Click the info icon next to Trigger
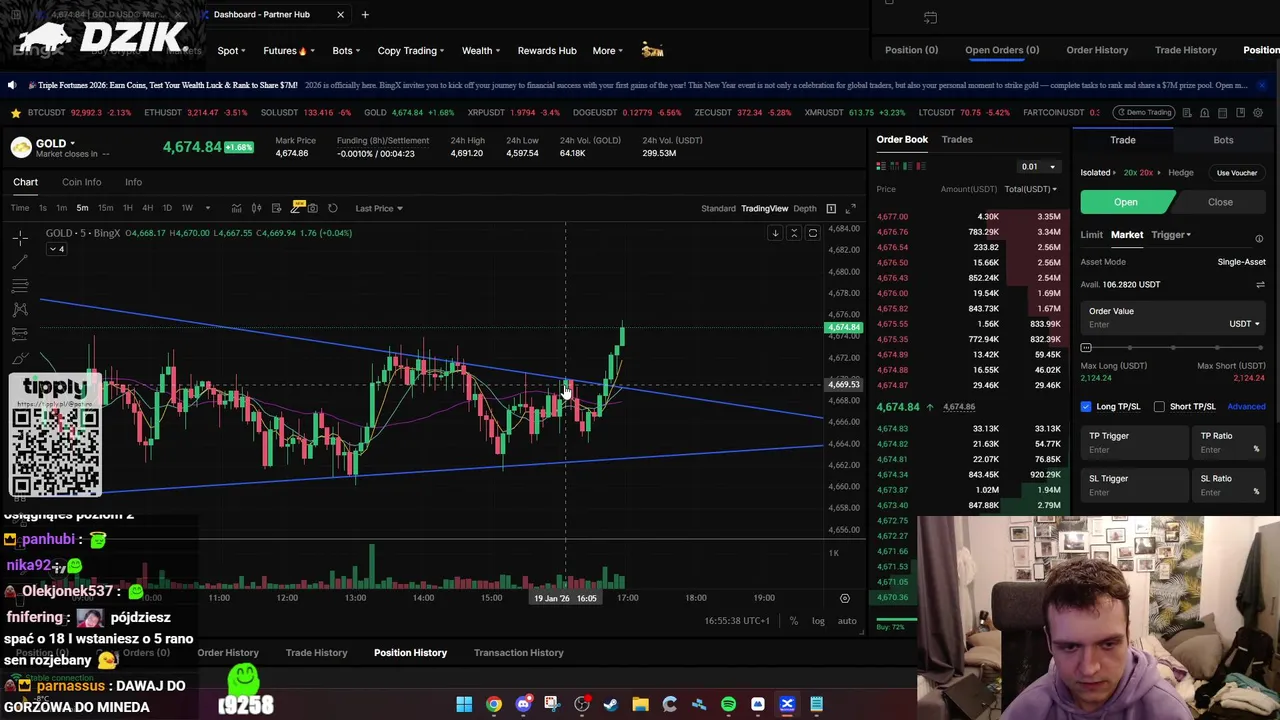The width and height of the screenshot is (1280, 720). [1259, 239]
